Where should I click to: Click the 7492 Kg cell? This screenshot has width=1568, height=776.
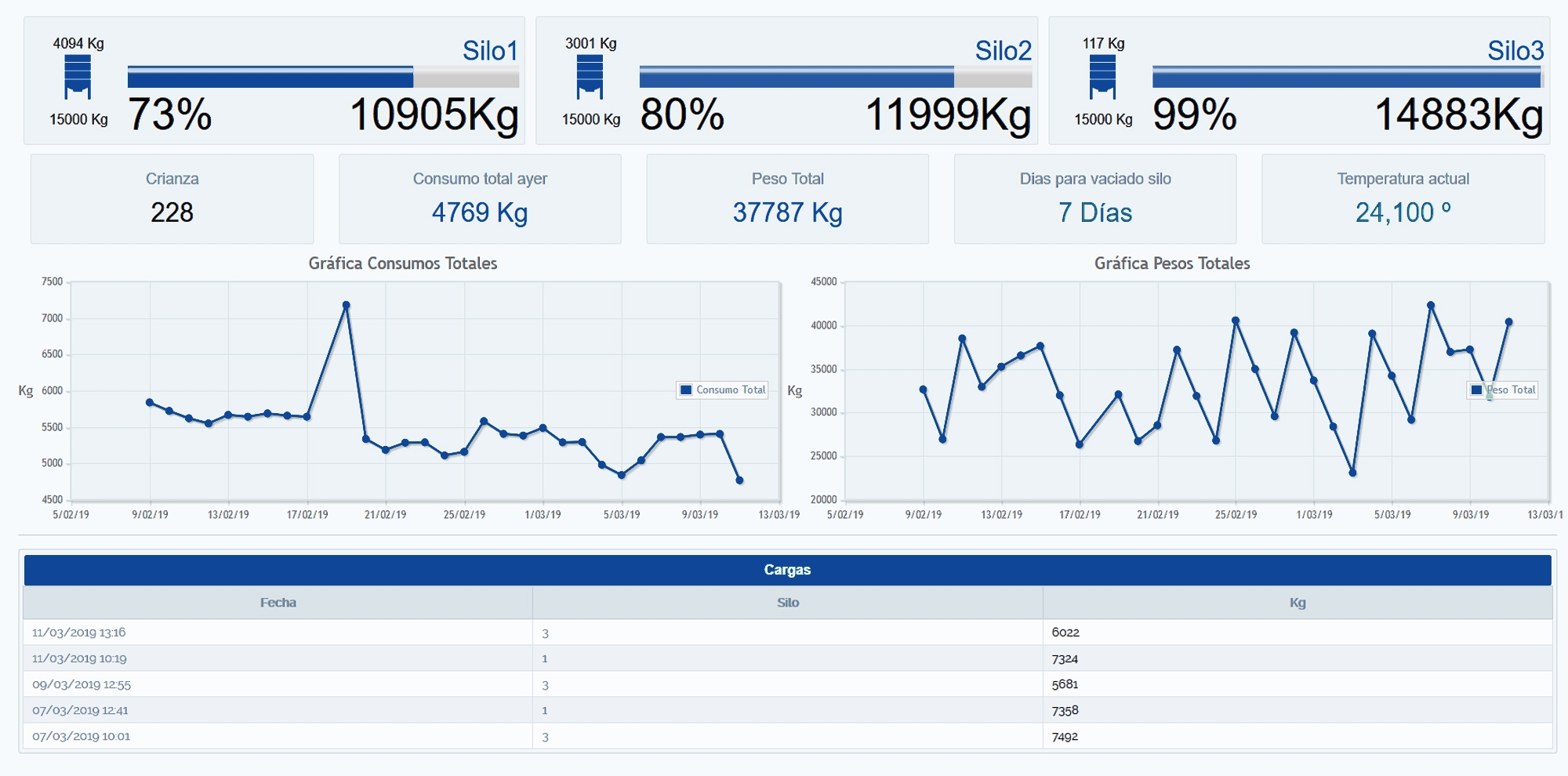(1298, 736)
